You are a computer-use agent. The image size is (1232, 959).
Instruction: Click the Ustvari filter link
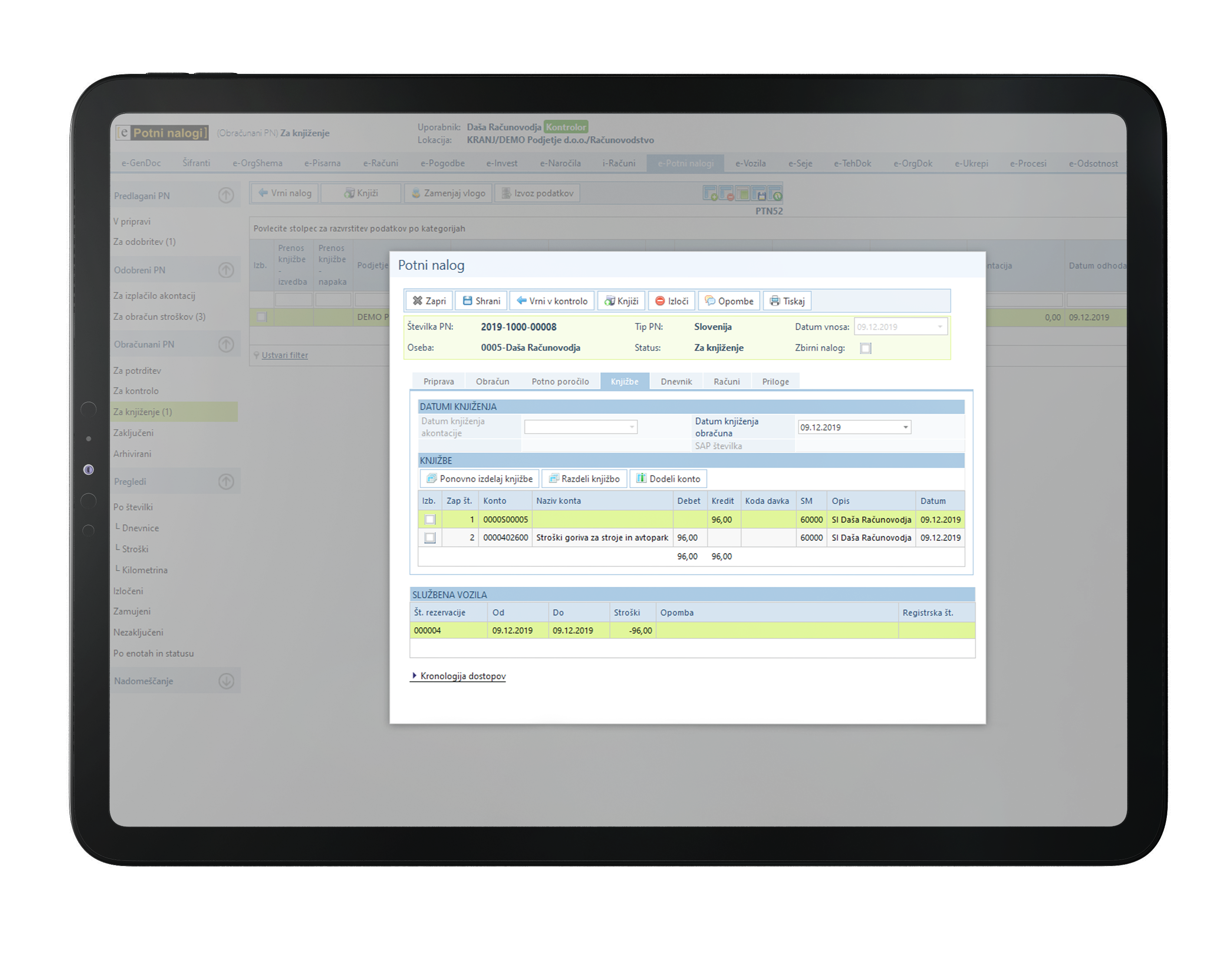coord(285,355)
